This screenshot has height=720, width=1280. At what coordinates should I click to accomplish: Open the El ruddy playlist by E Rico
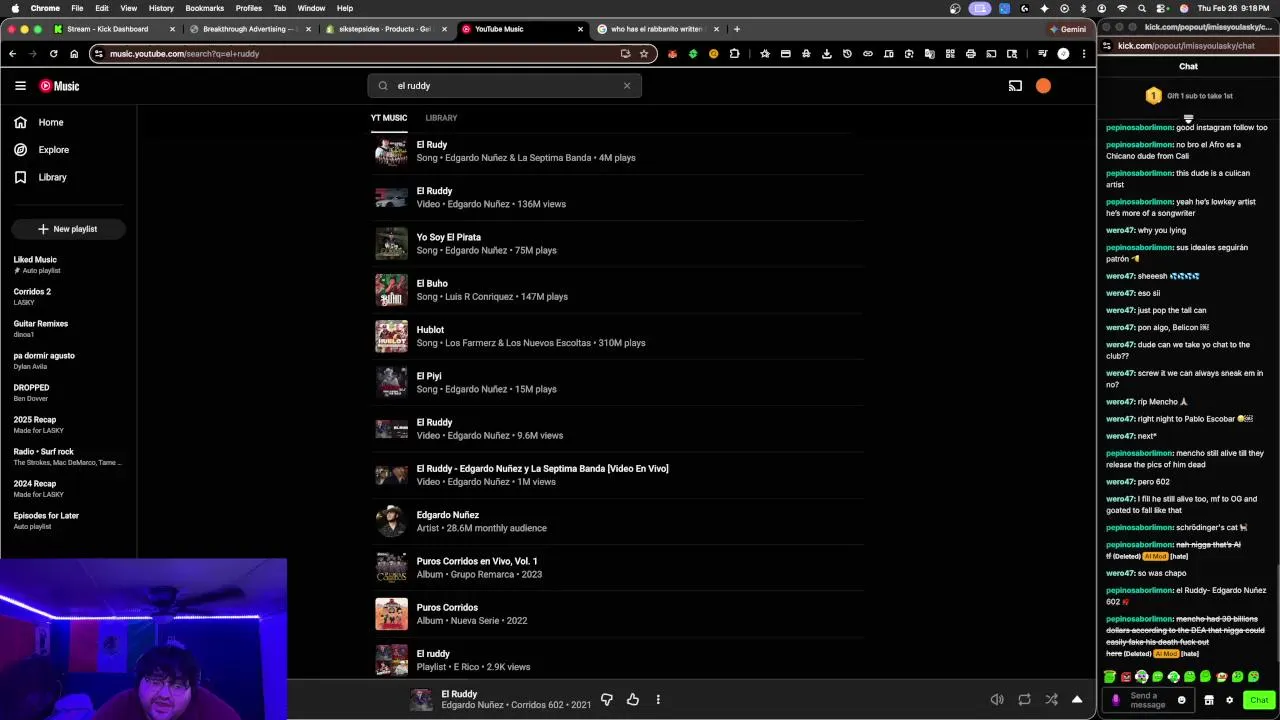click(x=618, y=660)
